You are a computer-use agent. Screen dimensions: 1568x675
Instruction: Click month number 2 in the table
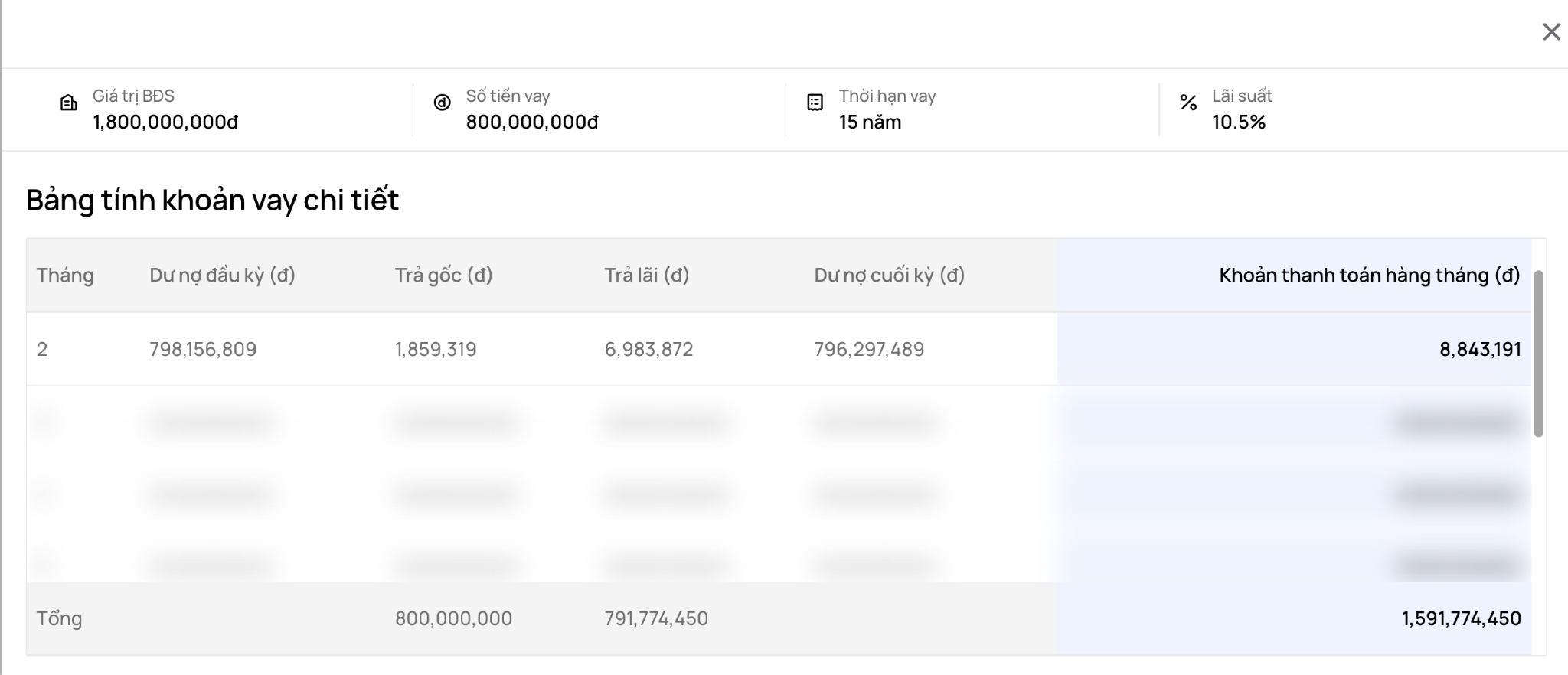[42, 349]
